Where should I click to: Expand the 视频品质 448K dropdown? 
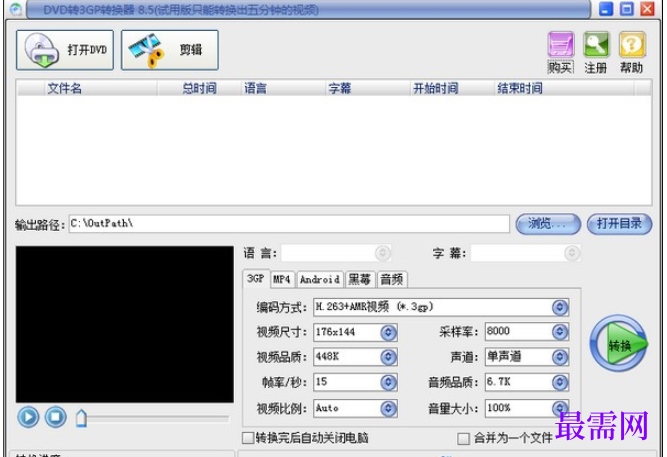click(x=388, y=357)
